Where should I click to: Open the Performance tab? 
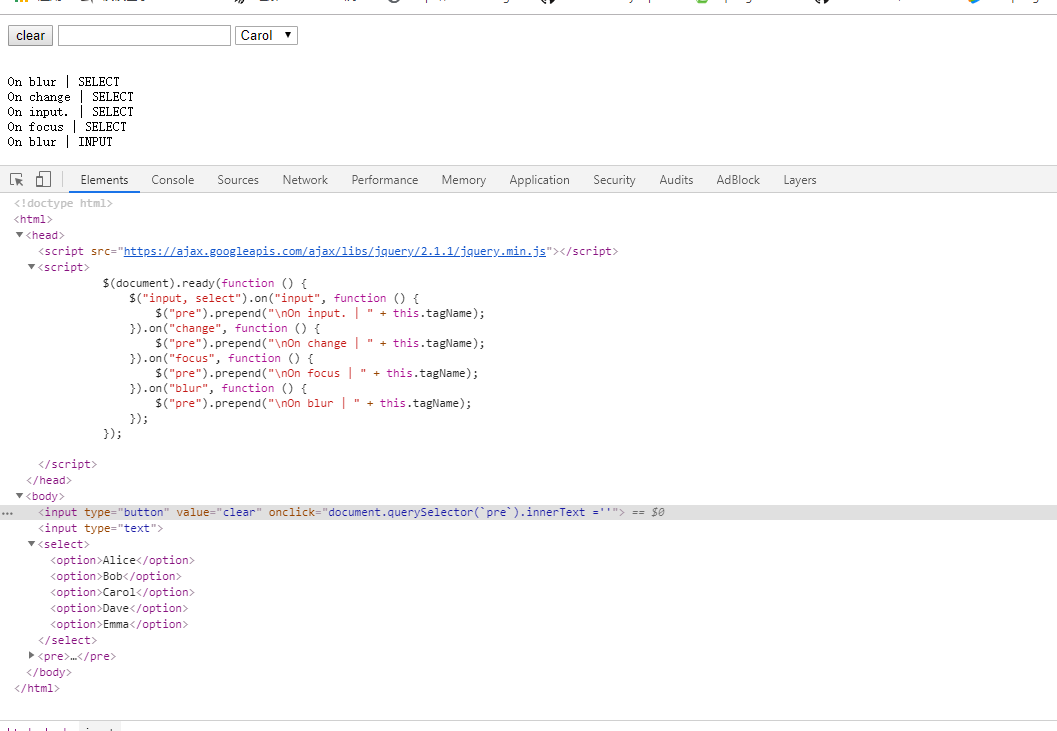click(x=385, y=180)
